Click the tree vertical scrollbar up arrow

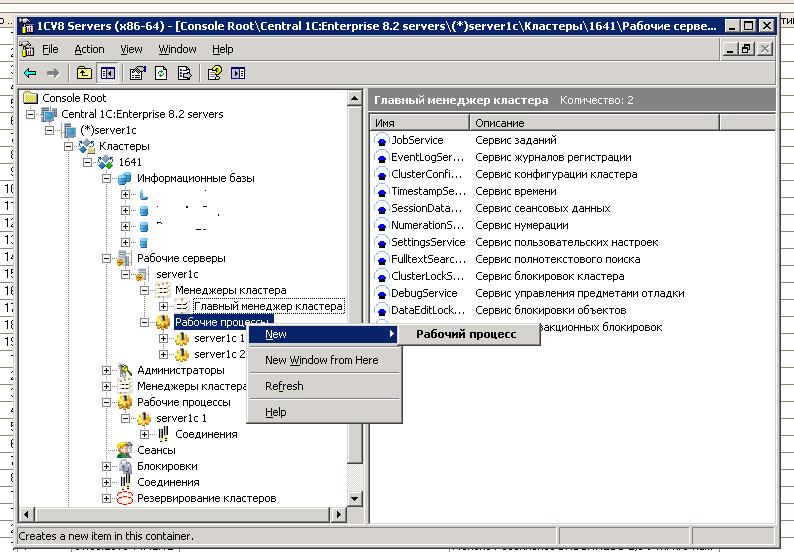tap(355, 98)
